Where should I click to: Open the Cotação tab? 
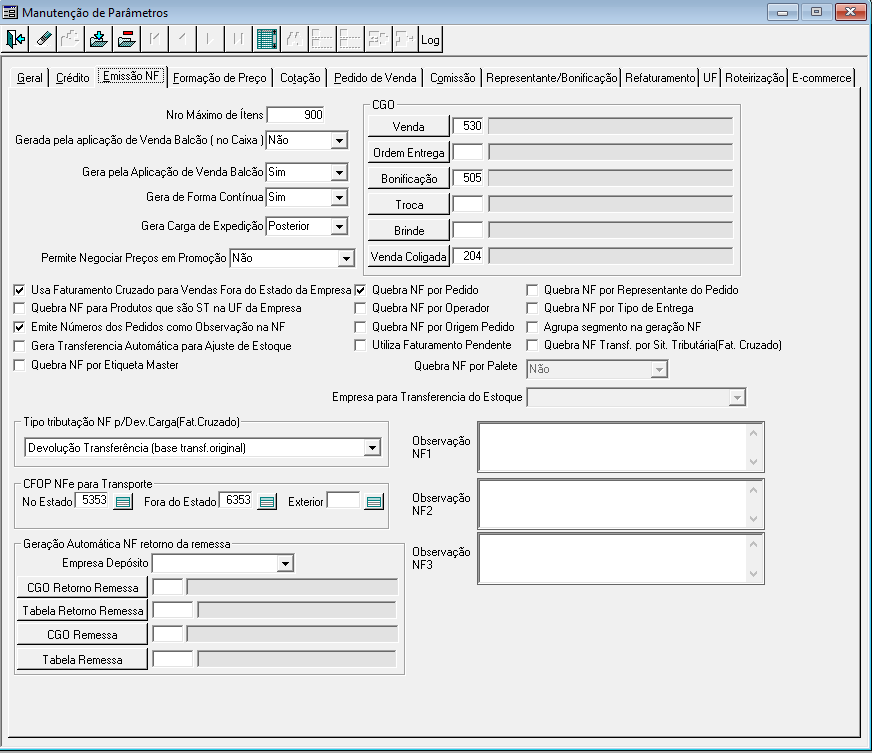click(300, 78)
